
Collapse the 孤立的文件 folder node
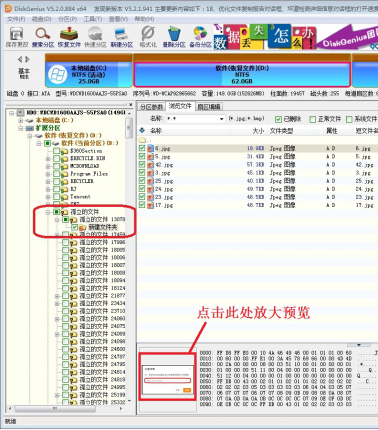click(48, 212)
